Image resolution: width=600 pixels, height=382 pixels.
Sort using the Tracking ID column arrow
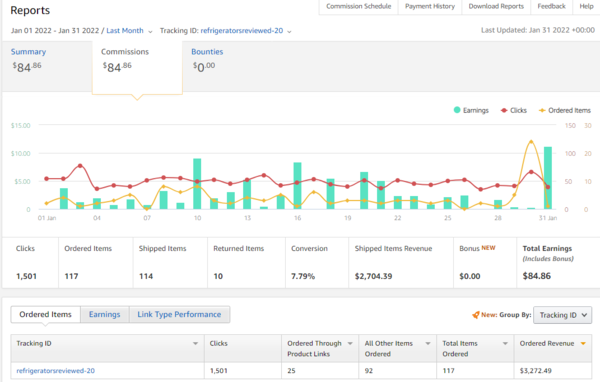(196, 343)
